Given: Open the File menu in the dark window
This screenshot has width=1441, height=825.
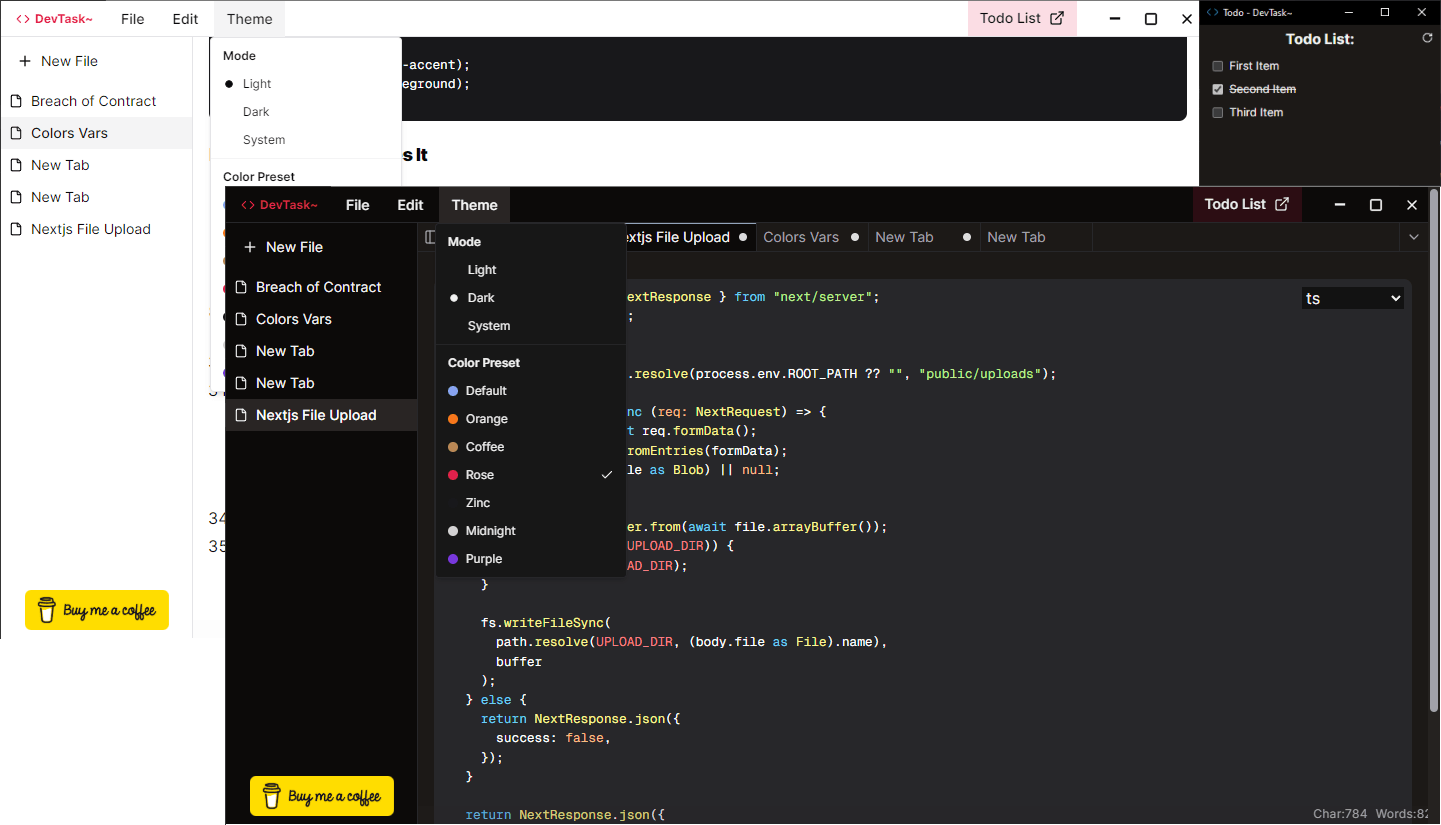Looking at the screenshot, I should (357, 205).
